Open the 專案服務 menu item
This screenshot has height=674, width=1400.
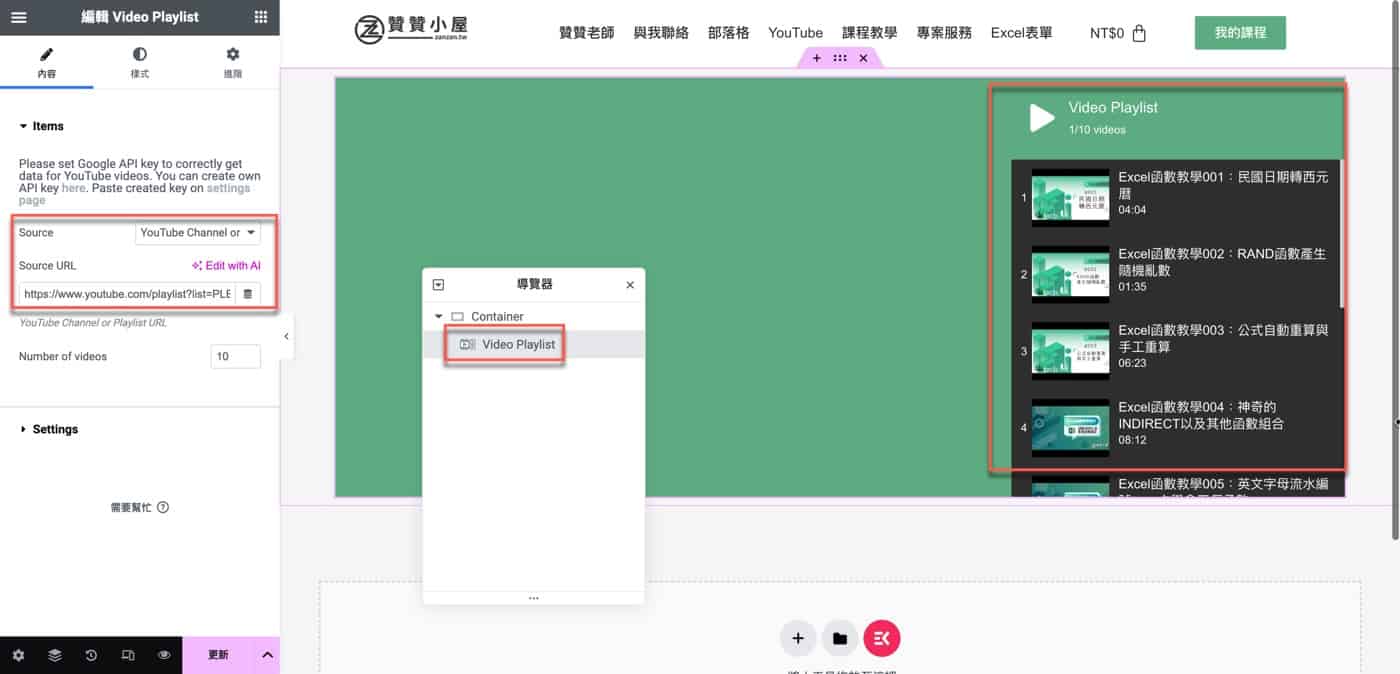(944, 33)
